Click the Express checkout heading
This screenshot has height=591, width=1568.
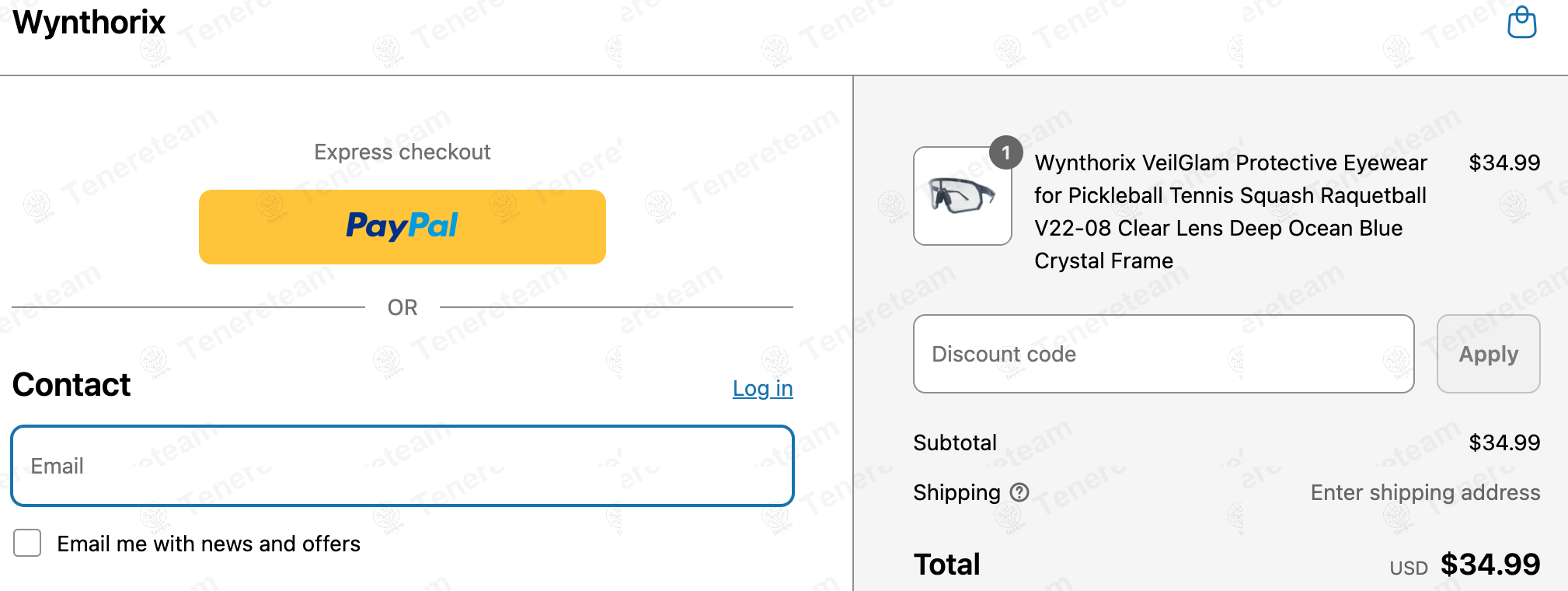402,152
